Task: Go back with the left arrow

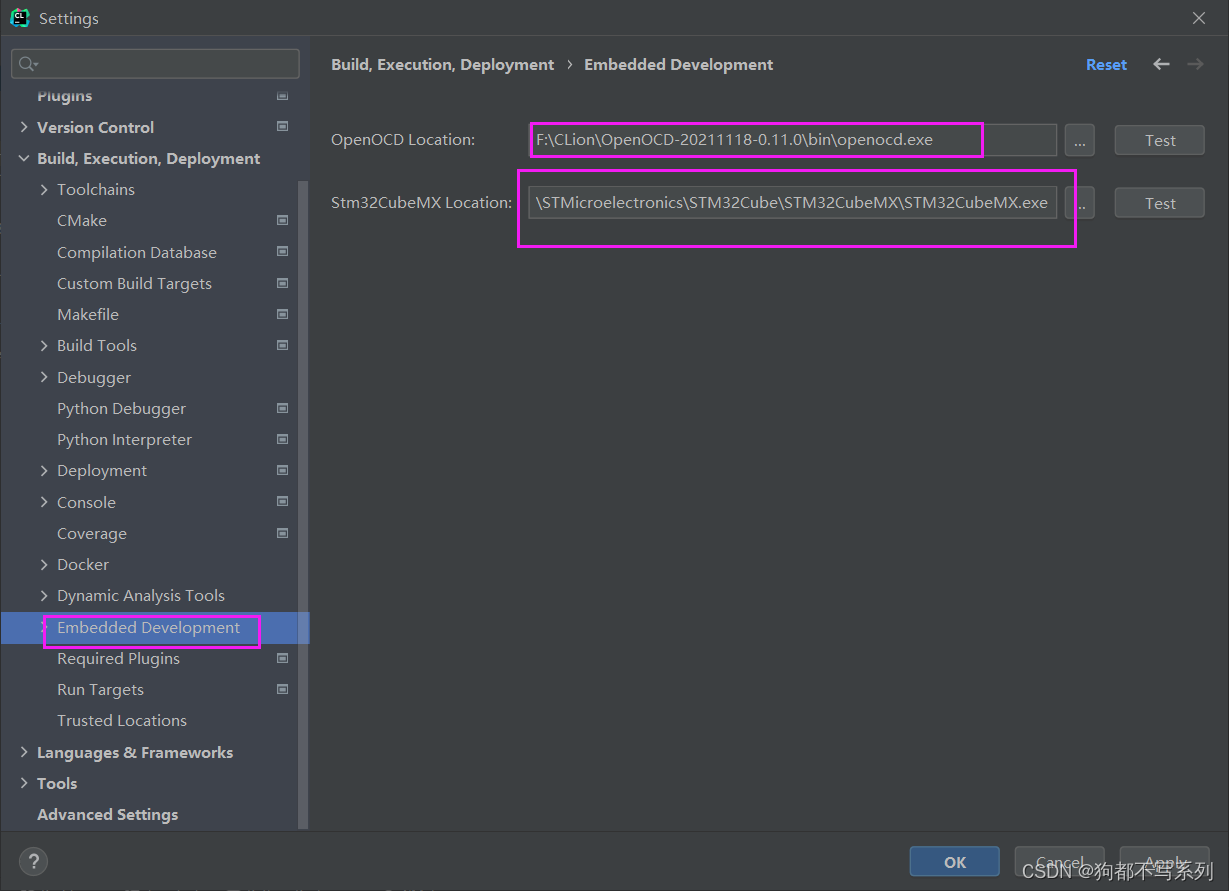Action: pyautogui.click(x=1161, y=64)
